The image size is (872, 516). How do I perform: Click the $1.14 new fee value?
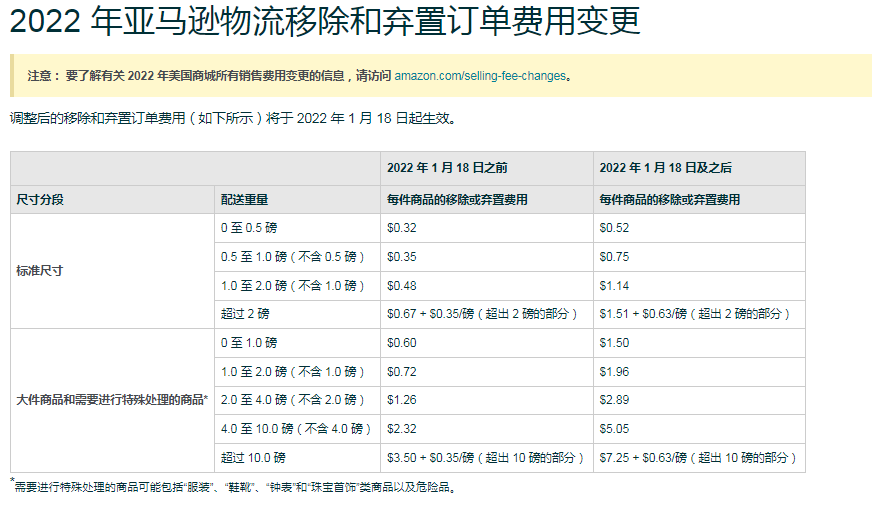[614, 286]
